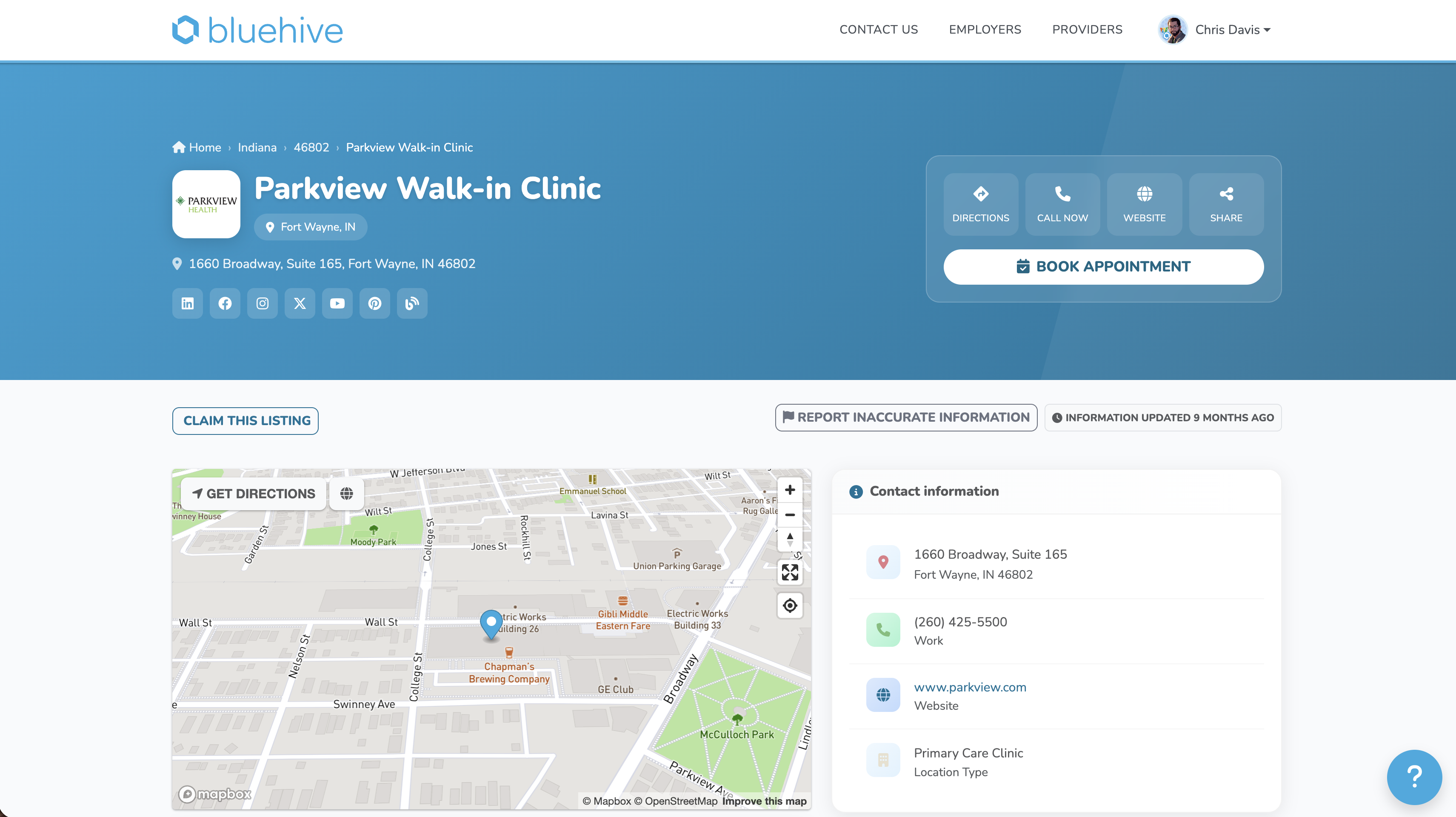Open www.parkview.com website link

pyautogui.click(x=970, y=687)
